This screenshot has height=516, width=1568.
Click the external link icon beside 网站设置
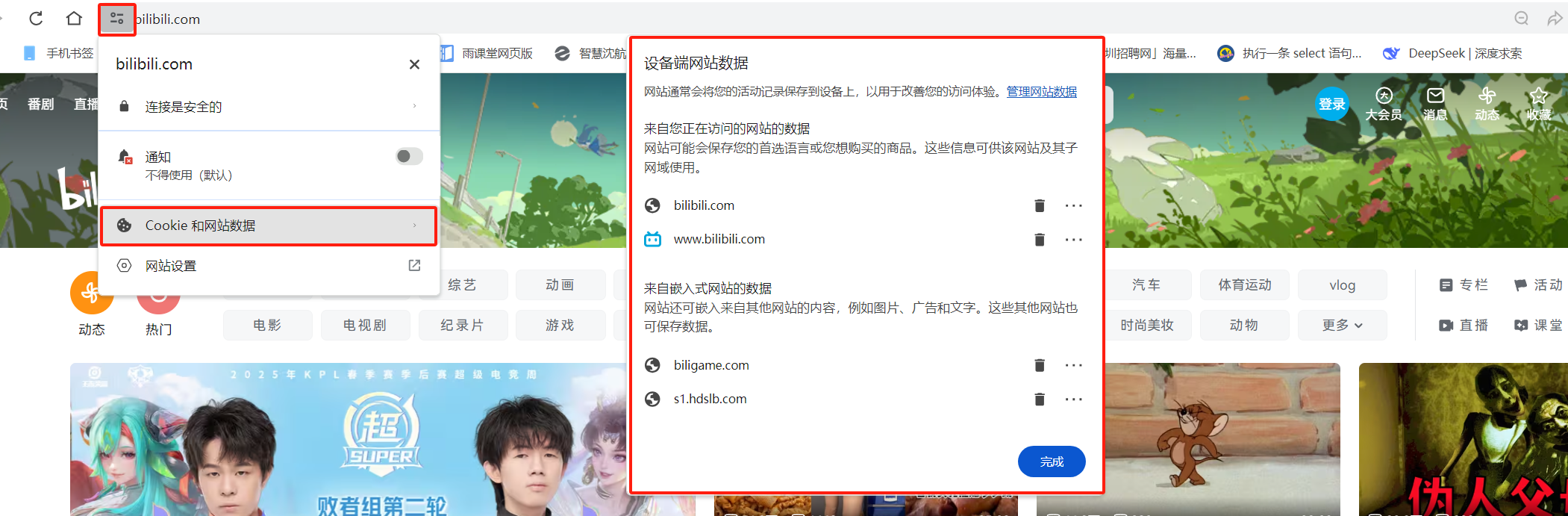pos(414,265)
